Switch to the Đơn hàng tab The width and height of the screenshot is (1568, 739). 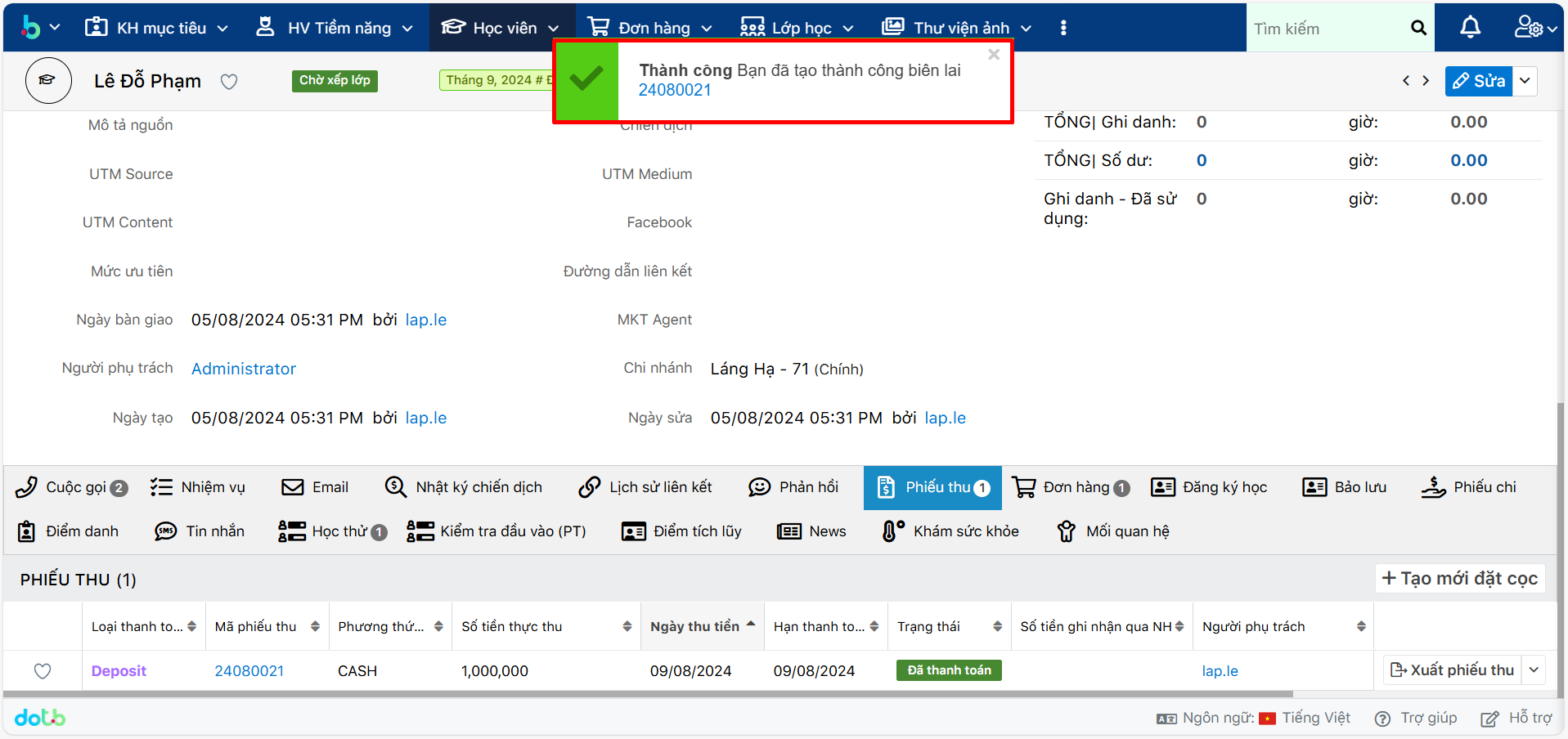[x=1071, y=487]
